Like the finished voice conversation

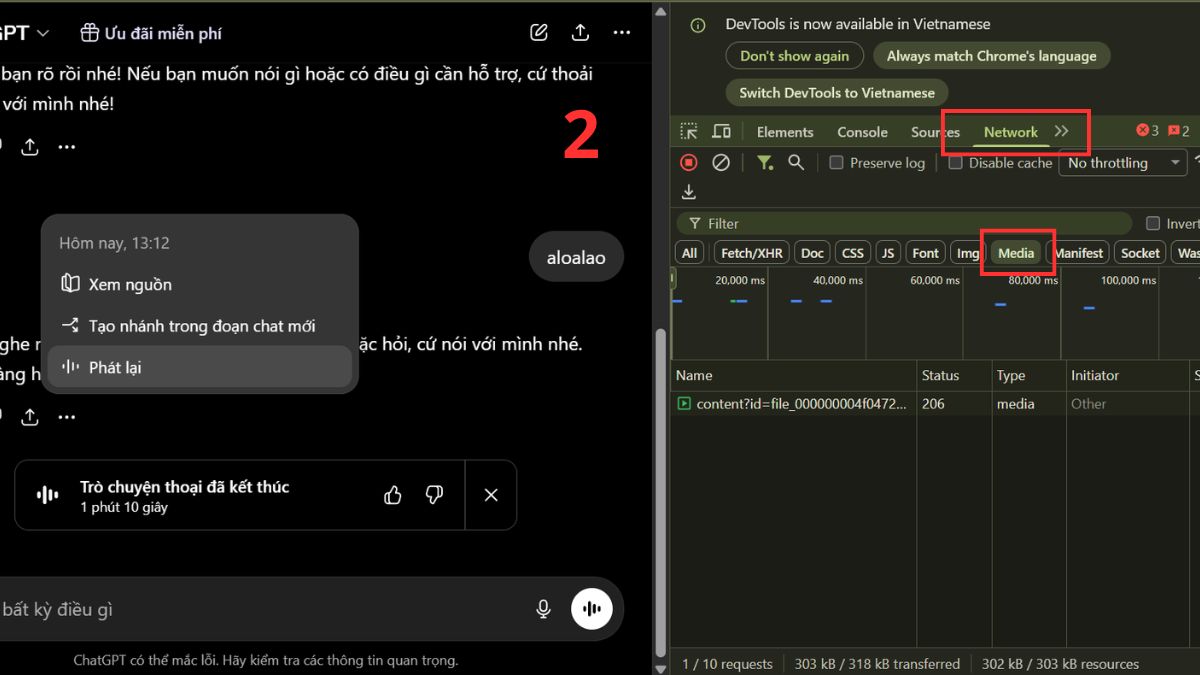coord(393,495)
